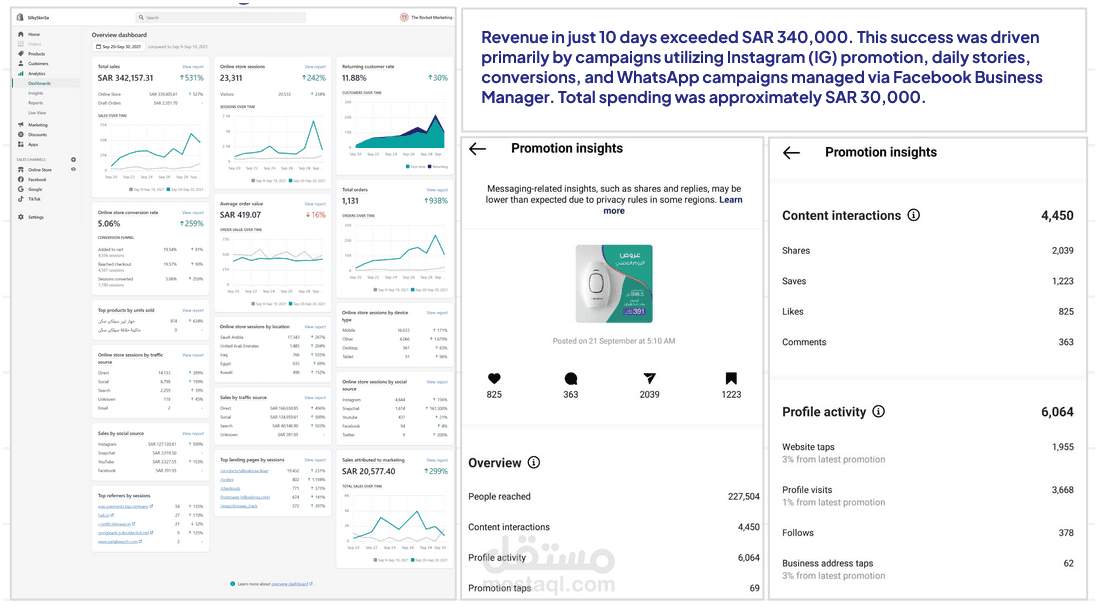
Task: Click the Rocket Marketing account avatar
Action: (x=404, y=18)
